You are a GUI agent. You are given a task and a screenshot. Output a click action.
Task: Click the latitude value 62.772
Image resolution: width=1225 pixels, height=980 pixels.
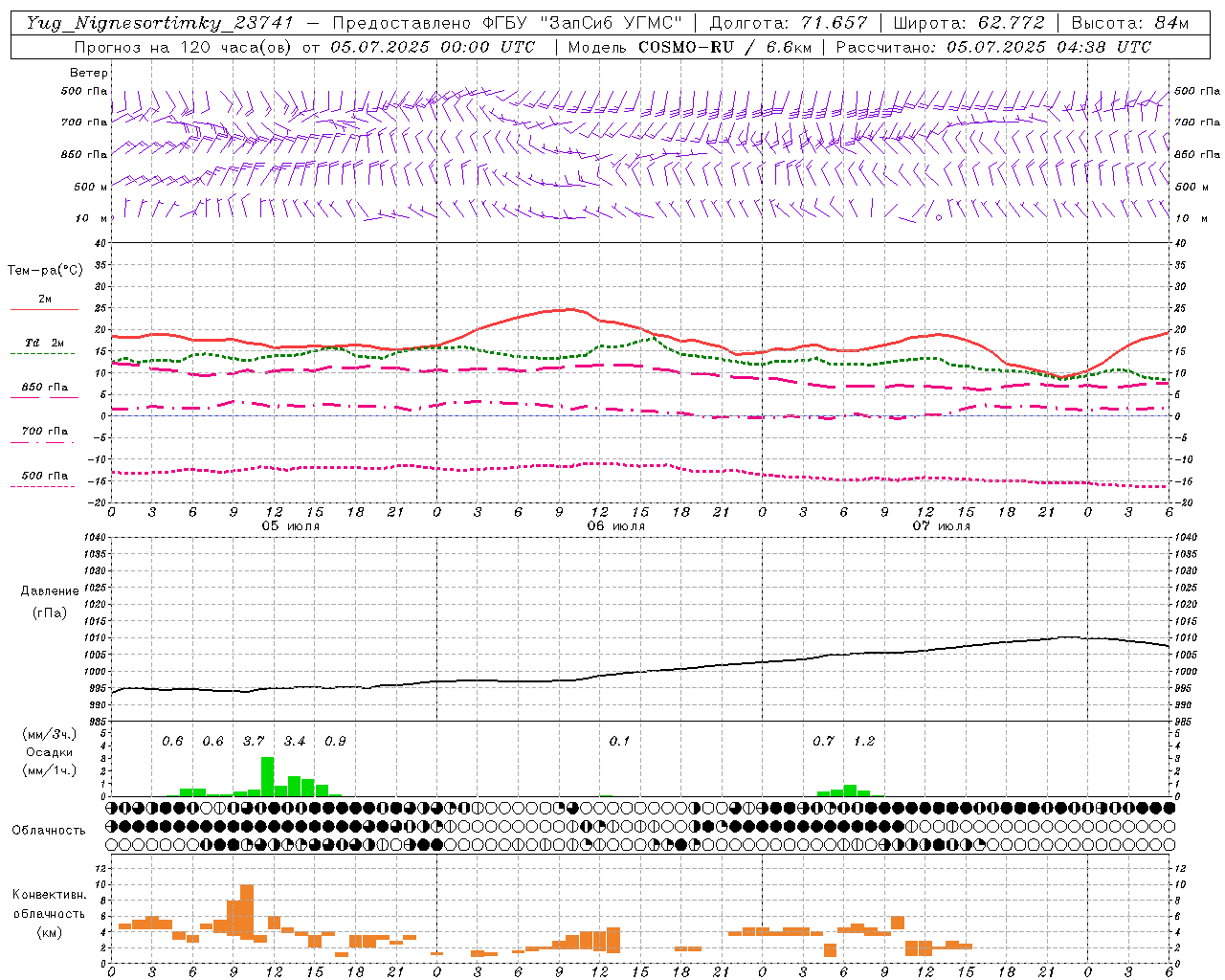[x=1012, y=23]
